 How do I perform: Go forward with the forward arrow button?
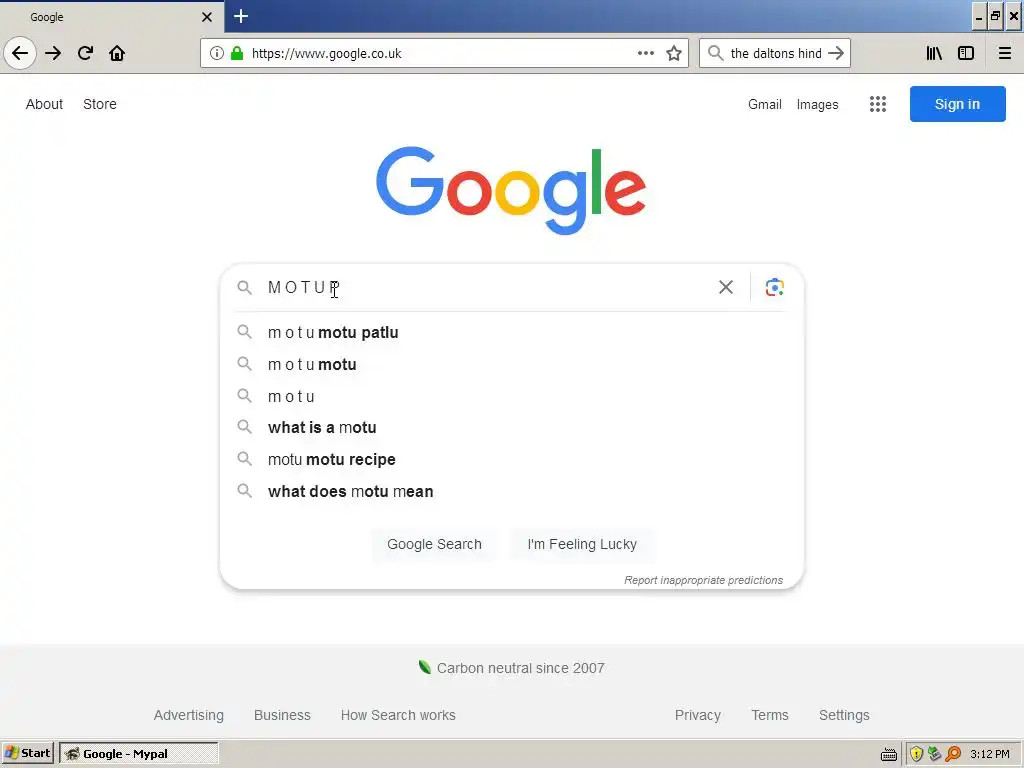pos(53,53)
